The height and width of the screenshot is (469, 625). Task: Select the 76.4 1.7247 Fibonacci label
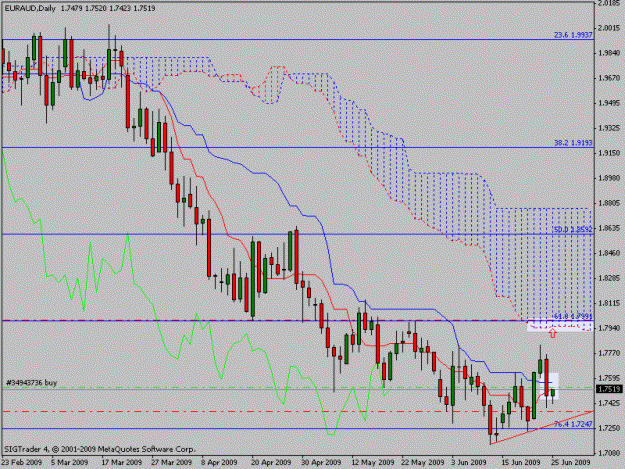pos(573,424)
